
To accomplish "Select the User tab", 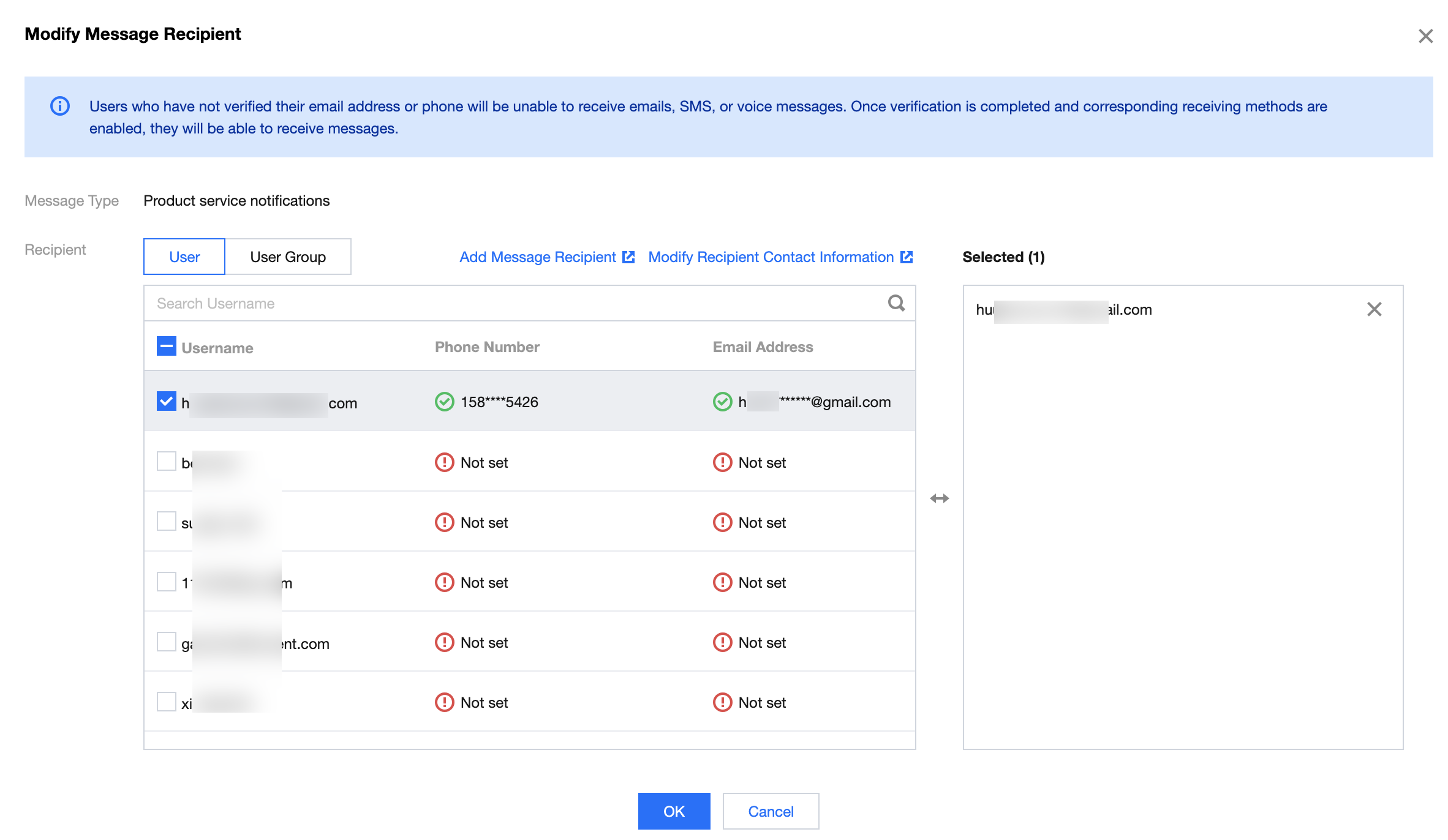I will [184, 257].
